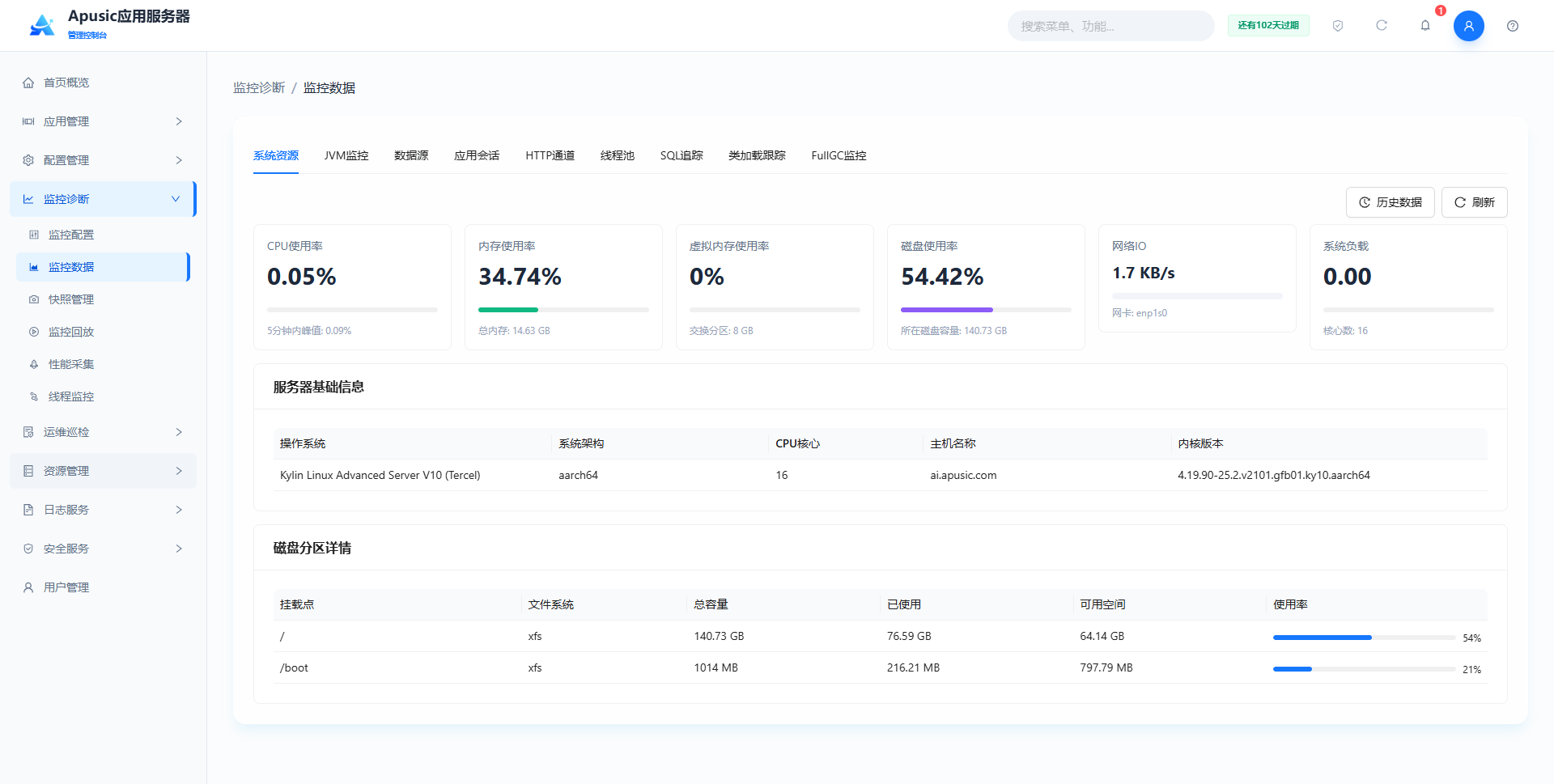
Task: Expand the 安全服务 menu
Action: coord(103,549)
